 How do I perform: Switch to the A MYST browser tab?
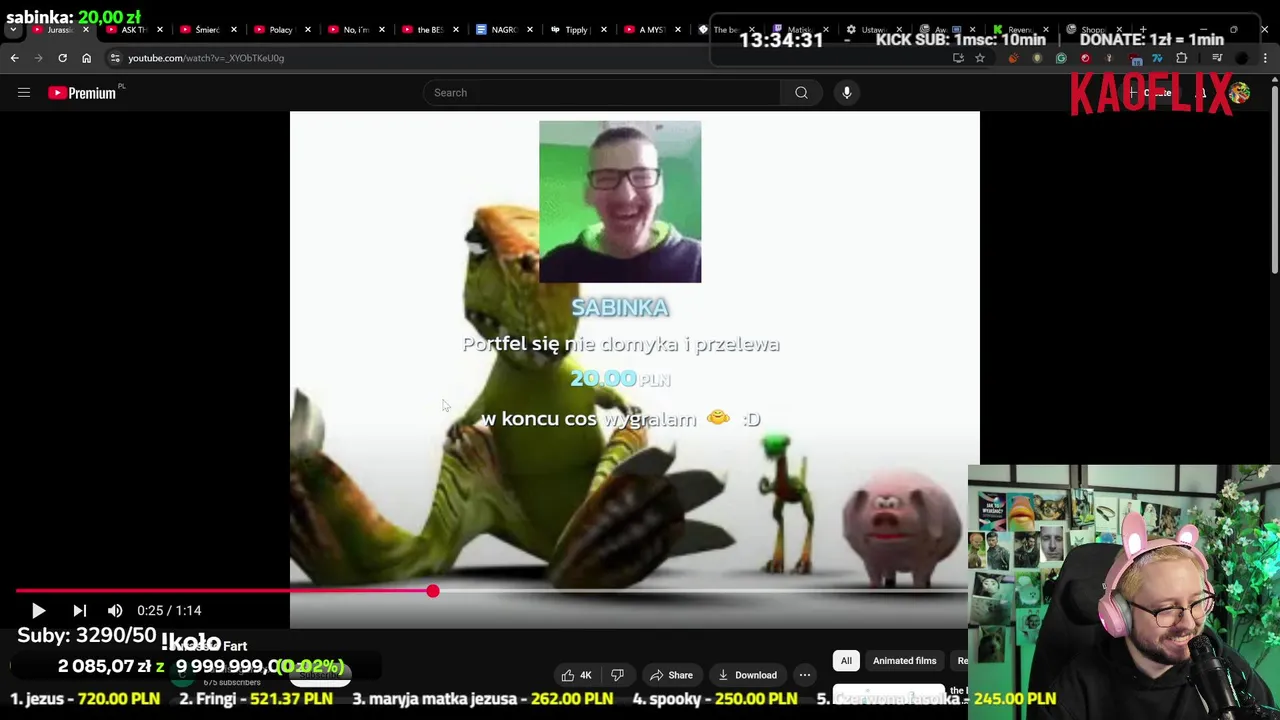click(x=651, y=30)
